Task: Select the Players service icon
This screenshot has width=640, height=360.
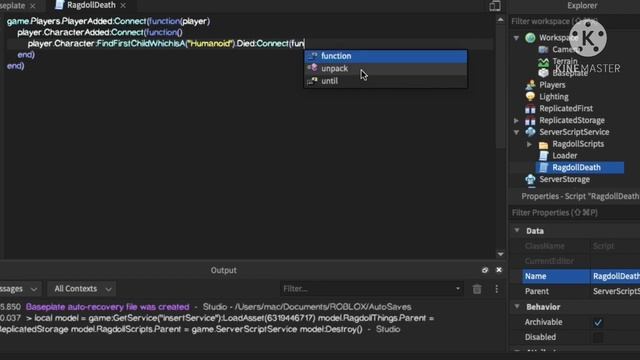Action: click(530, 85)
